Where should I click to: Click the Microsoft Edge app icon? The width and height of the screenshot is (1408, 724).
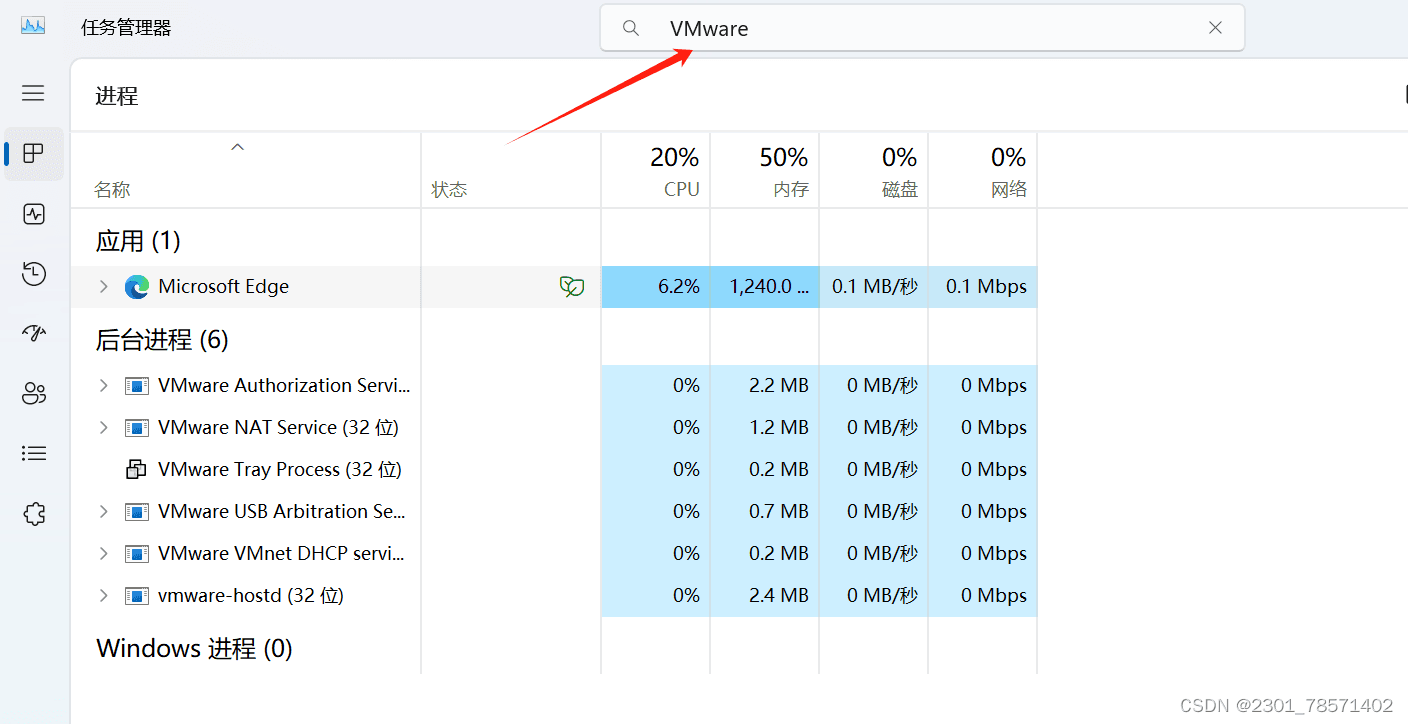tap(137, 287)
